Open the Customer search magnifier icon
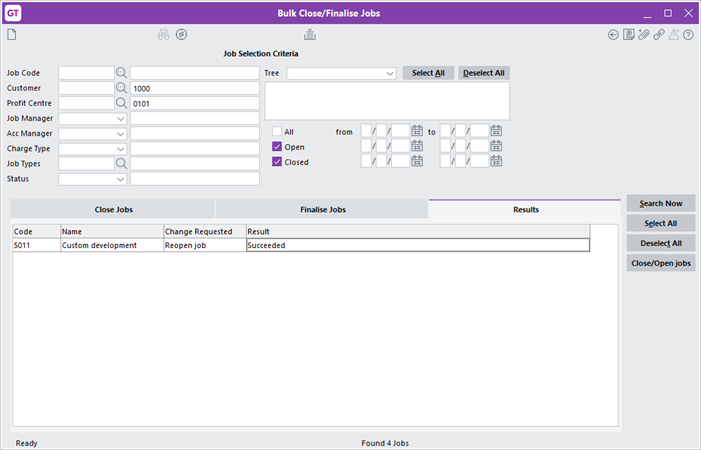This screenshot has height=450, width=701. tap(121, 88)
